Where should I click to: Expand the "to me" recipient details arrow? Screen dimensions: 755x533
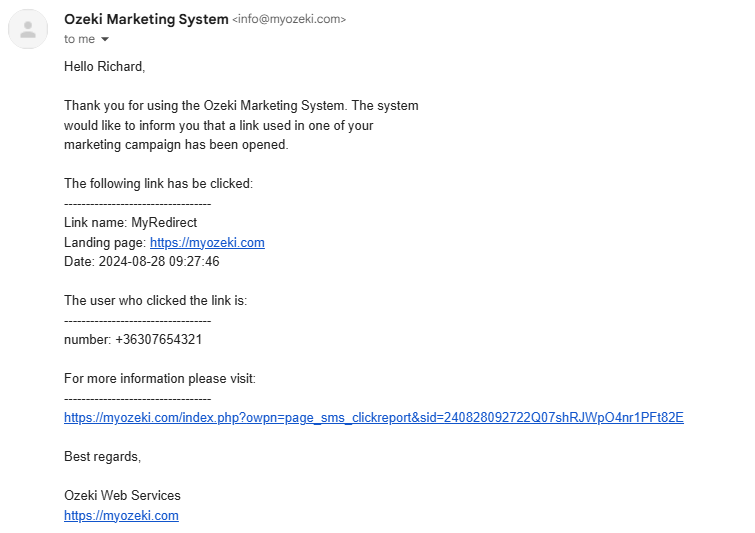tap(105, 39)
